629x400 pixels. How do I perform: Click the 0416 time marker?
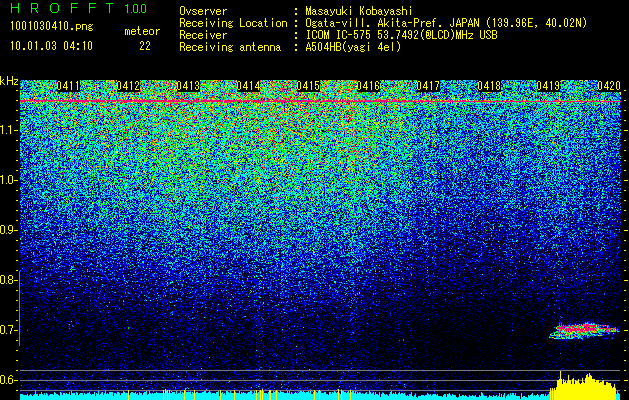[368, 86]
